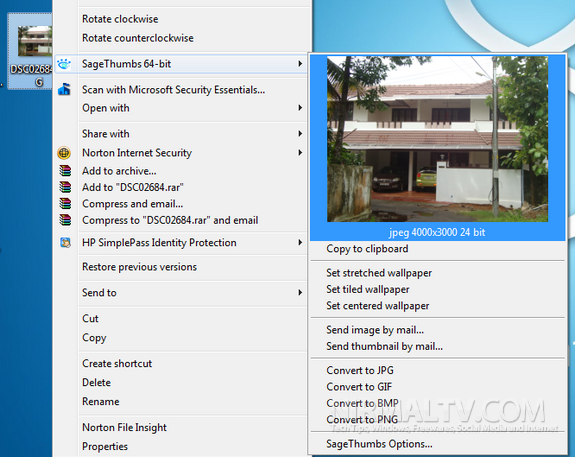Click the SageThumbs eye icon

pyautogui.click(x=64, y=64)
